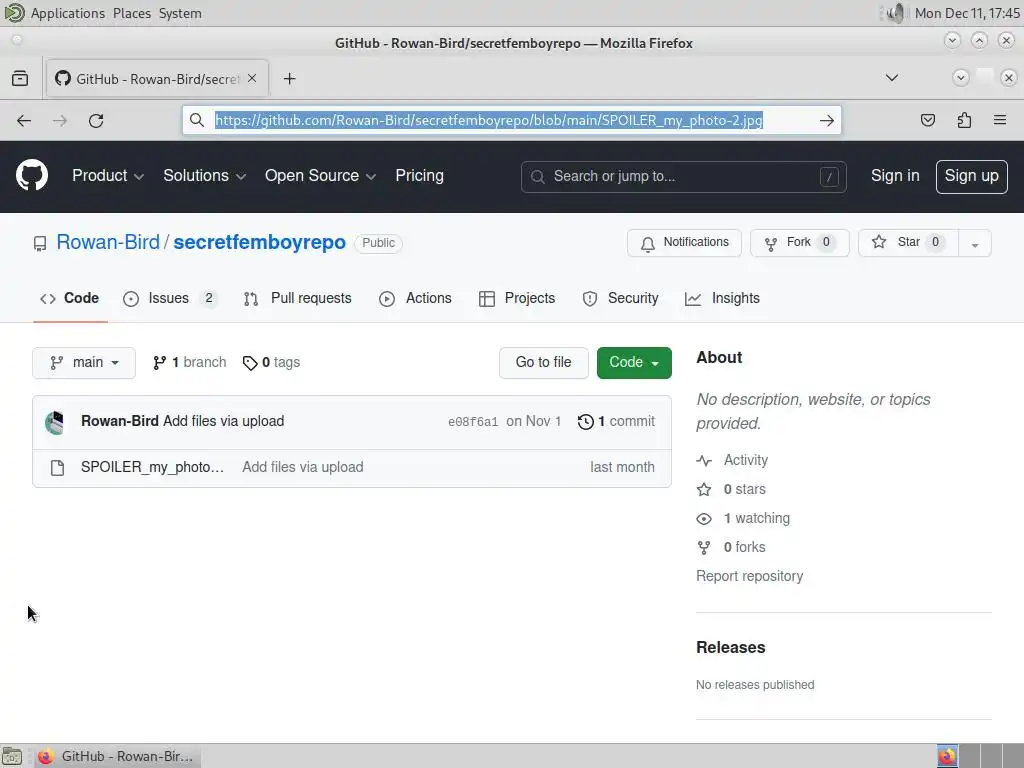
Task: Click Firefox icon in bottom-right panel
Action: click(947, 756)
